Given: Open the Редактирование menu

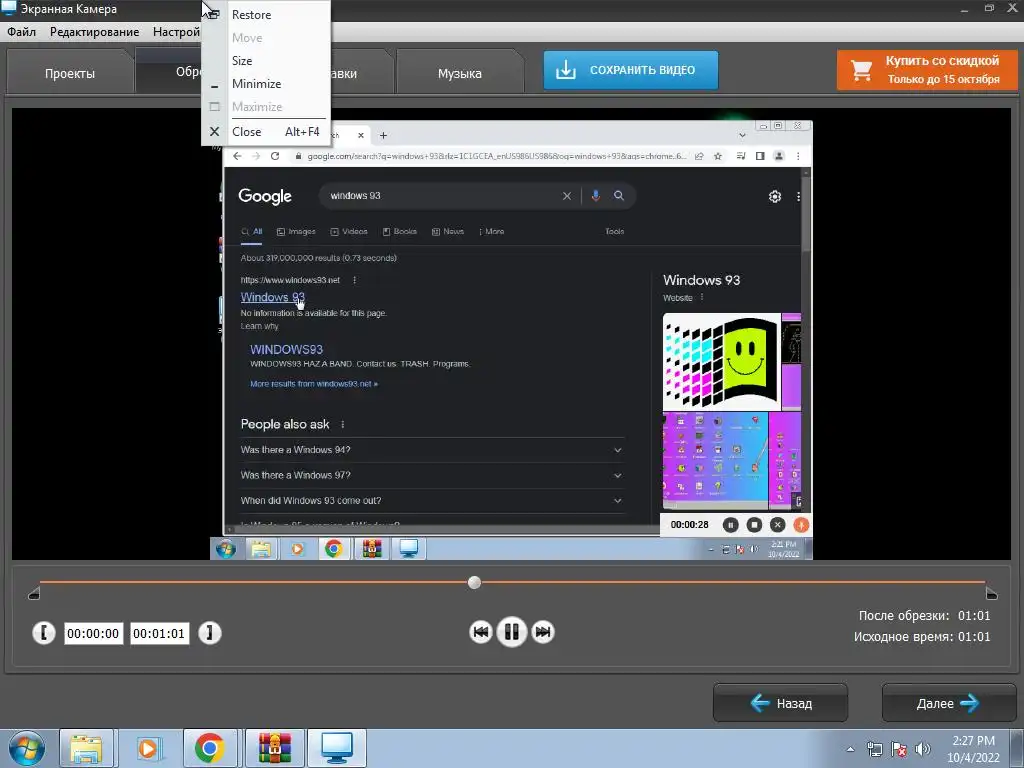Looking at the screenshot, I should [x=95, y=32].
